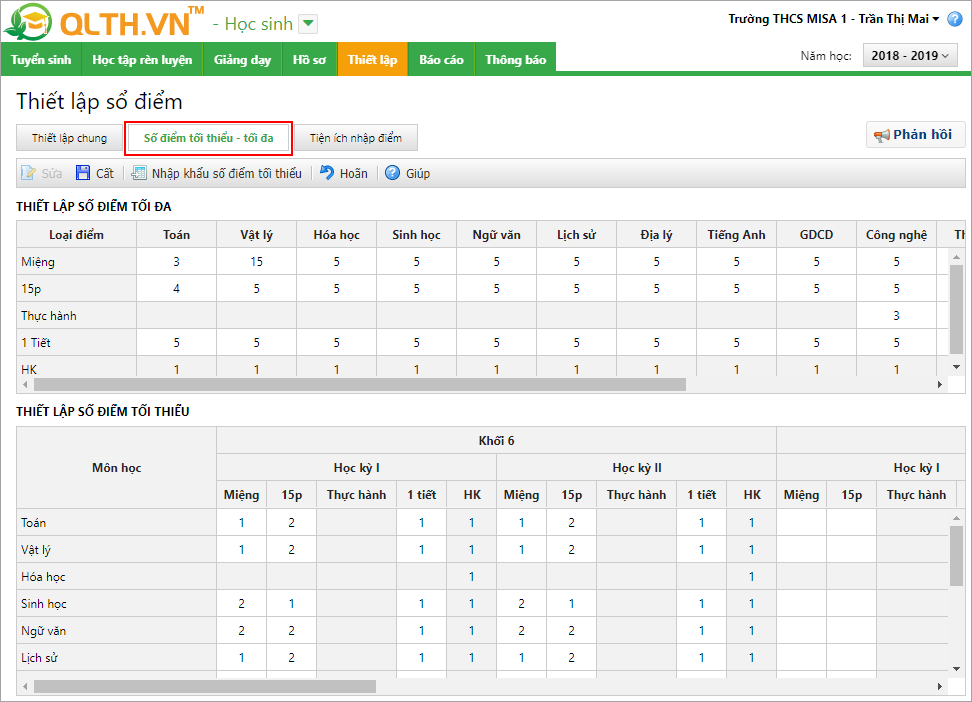Click the import spreadsheet icon for Nhập khẩu
The height and width of the screenshot is (702, 972).
point(139,173)
